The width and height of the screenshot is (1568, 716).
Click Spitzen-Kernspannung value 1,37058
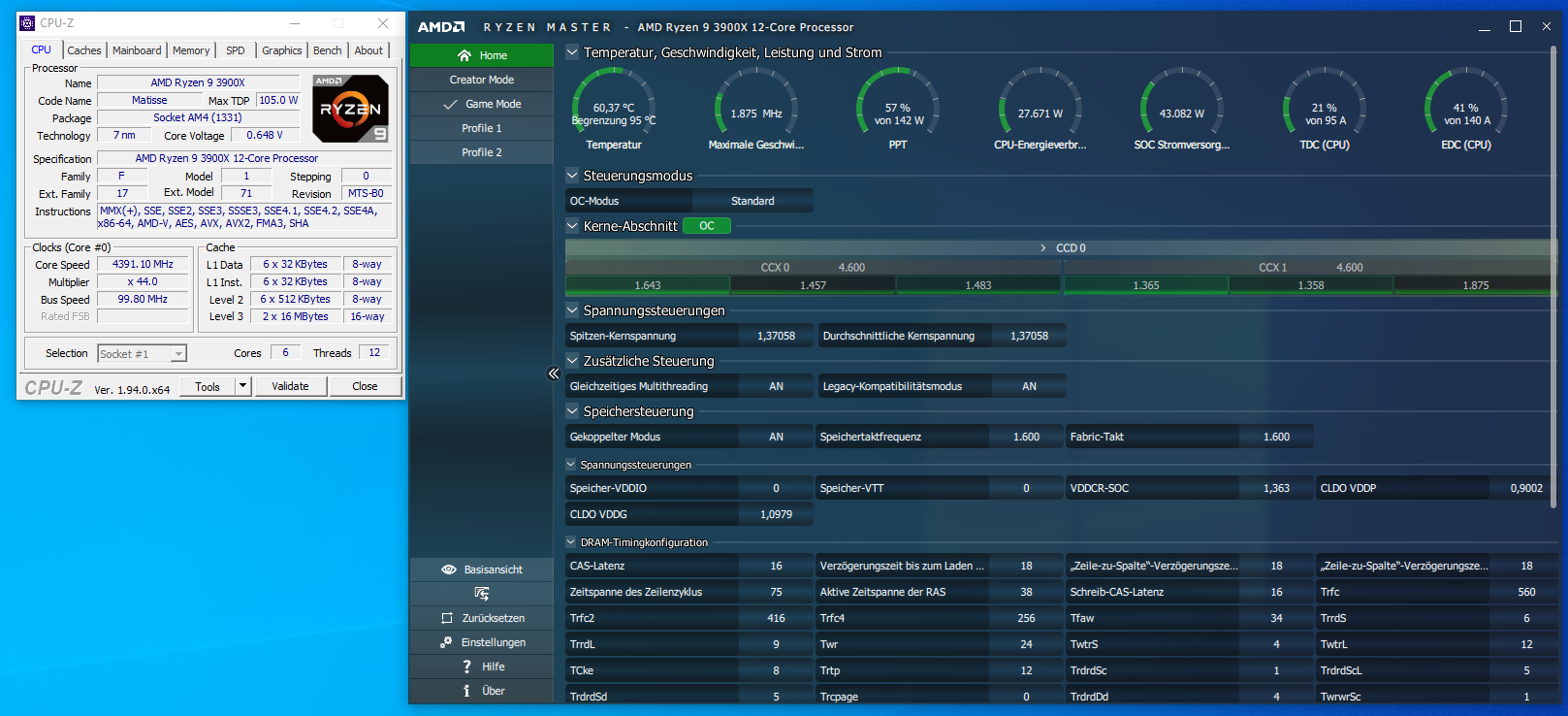tap(776, 336)
